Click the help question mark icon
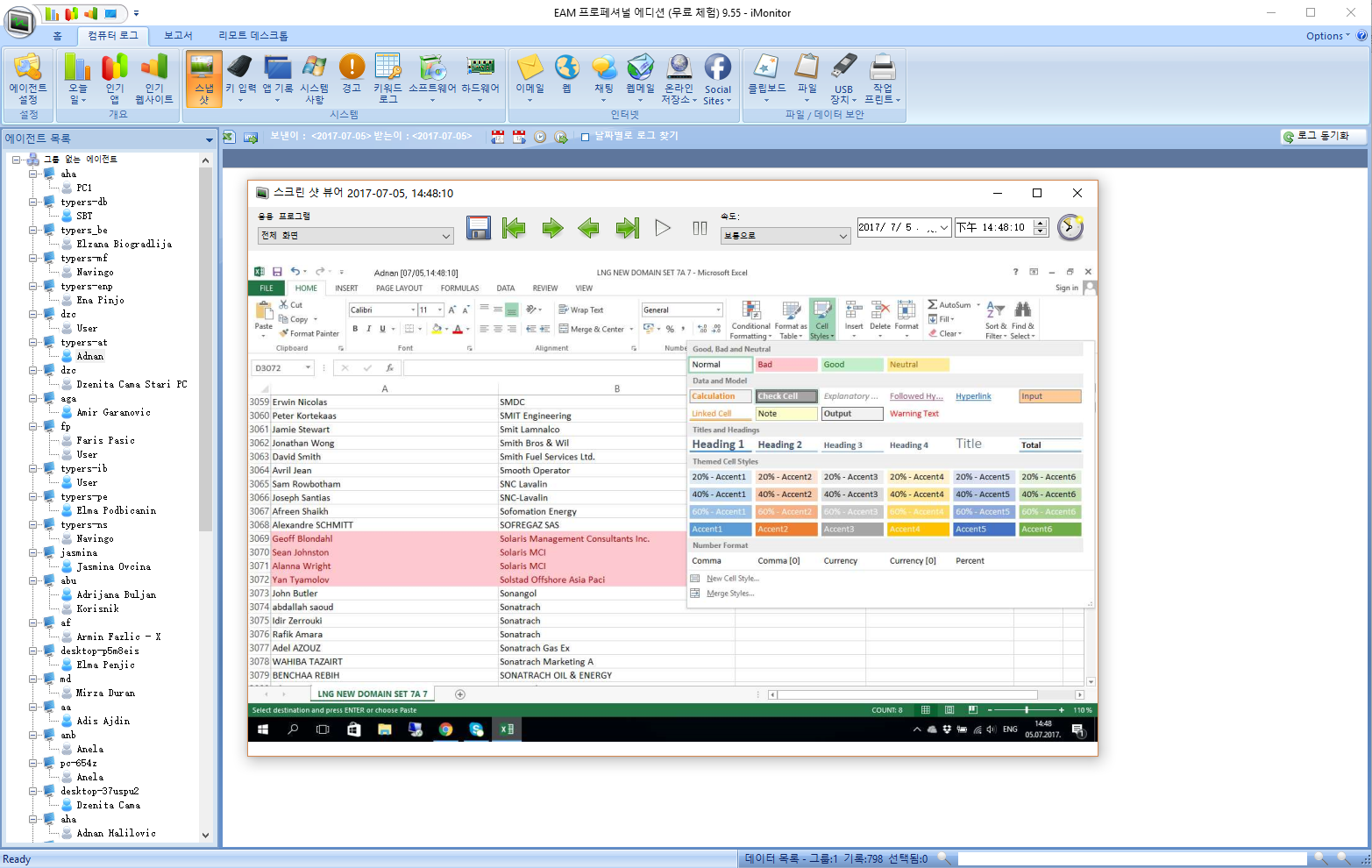Image resolution: width=1372 pixels, height=868 pixels. click(1361, 36)
